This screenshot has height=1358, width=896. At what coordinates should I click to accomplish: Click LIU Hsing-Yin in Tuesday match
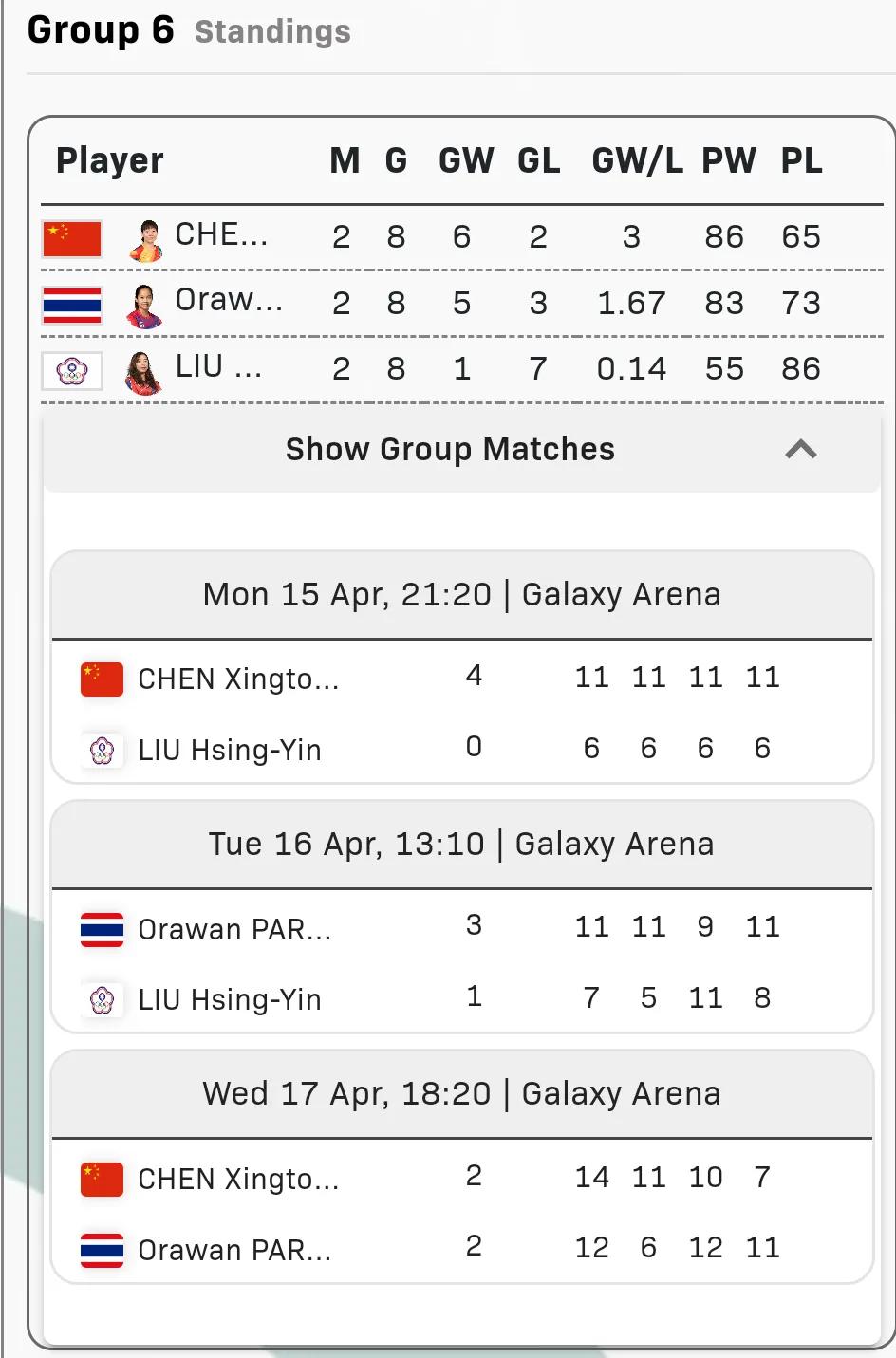coord(230,1000)
